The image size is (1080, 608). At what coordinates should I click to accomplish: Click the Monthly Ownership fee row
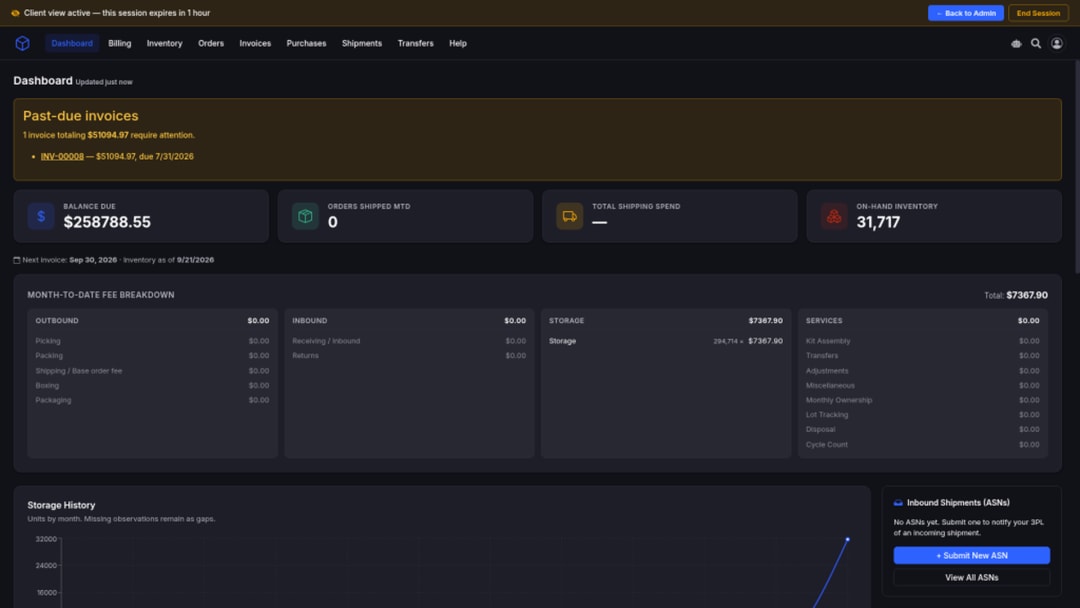923,400
